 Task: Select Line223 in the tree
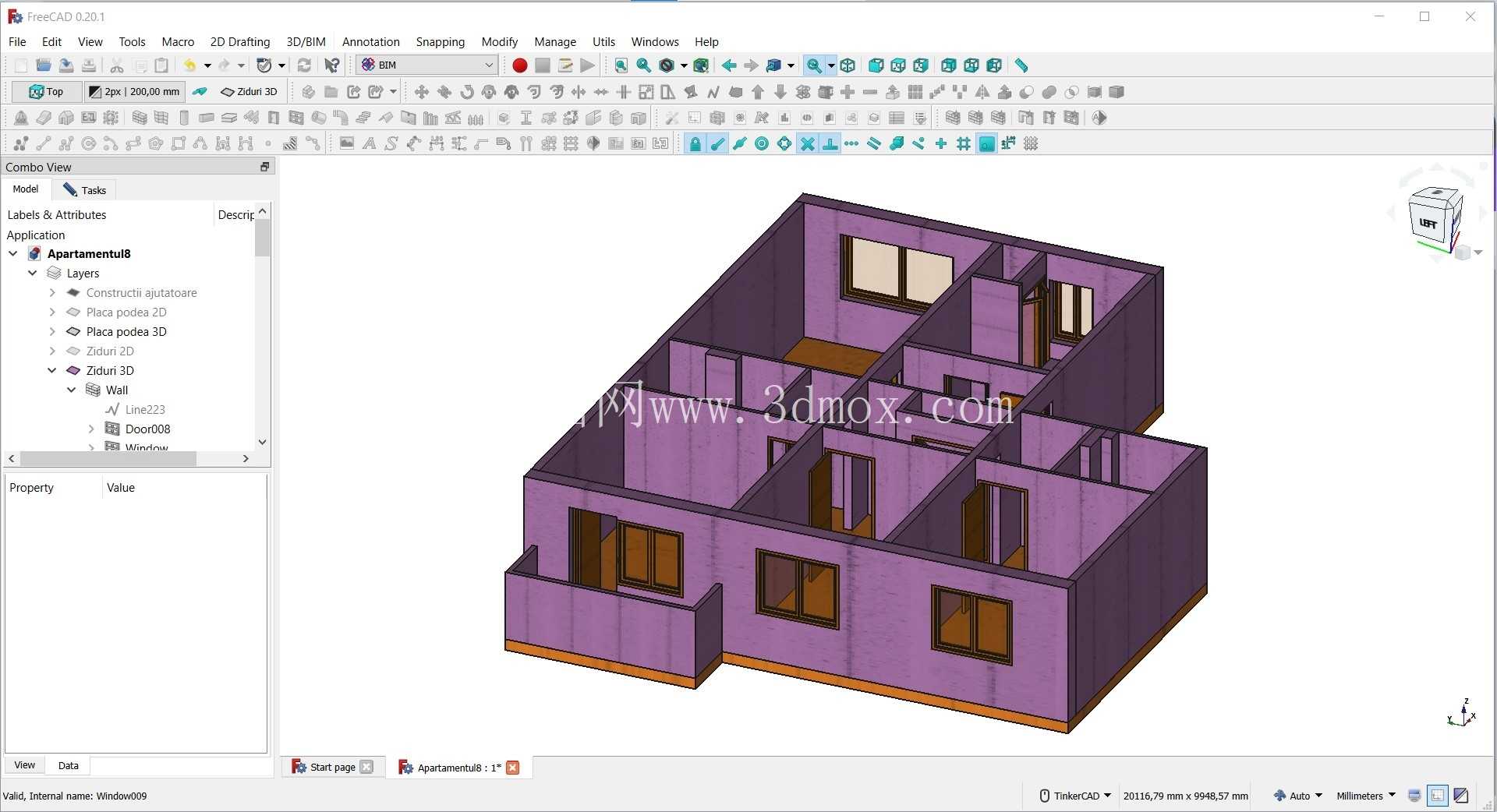145,410
